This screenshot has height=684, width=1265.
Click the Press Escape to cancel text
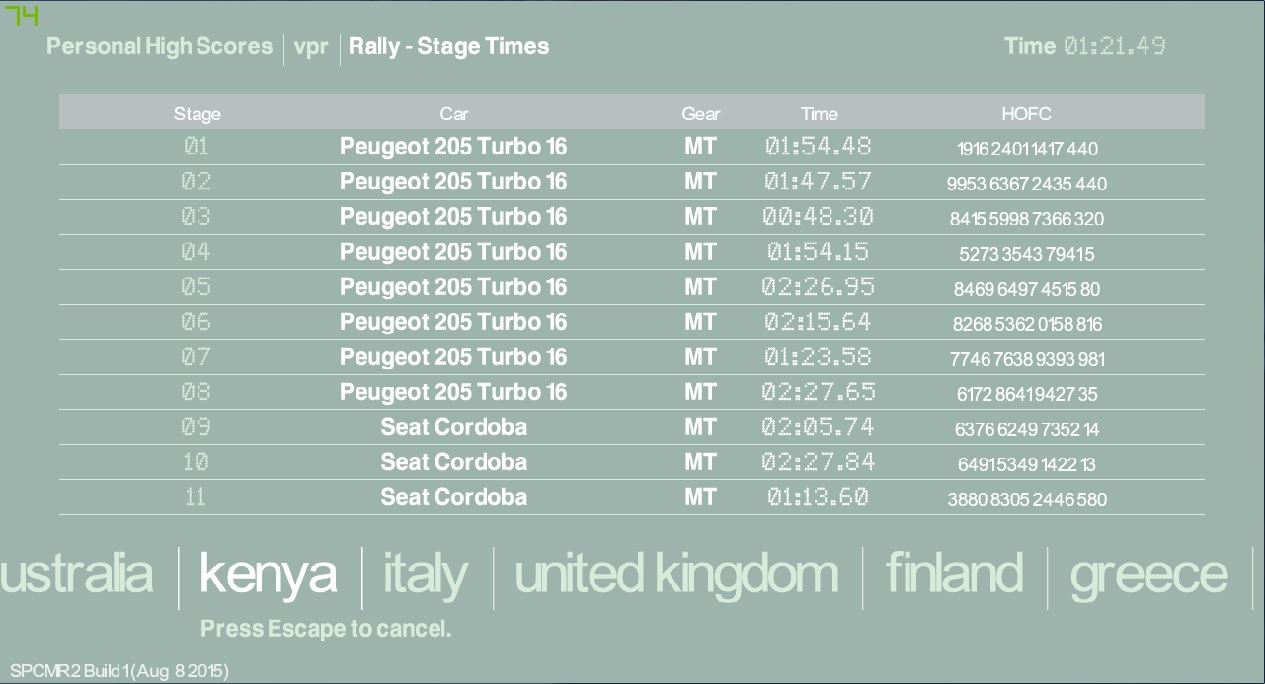coord(326,629)
